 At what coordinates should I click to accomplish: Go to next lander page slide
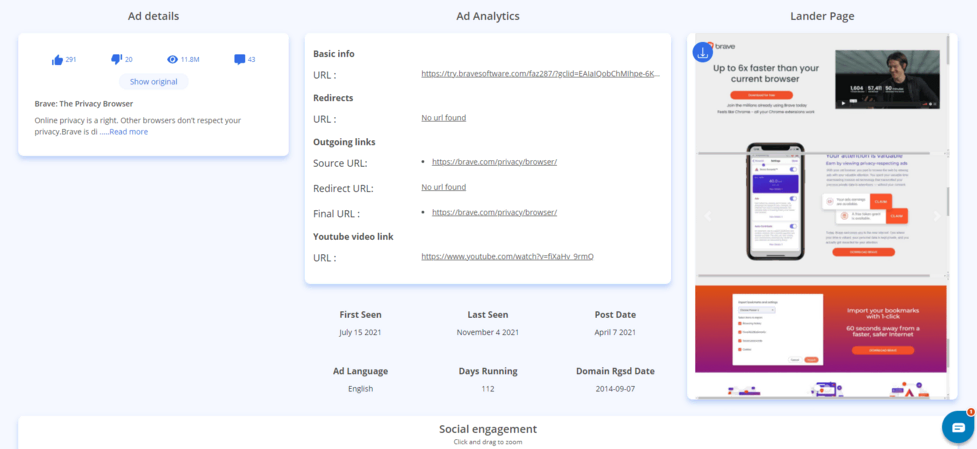(936, 217)
